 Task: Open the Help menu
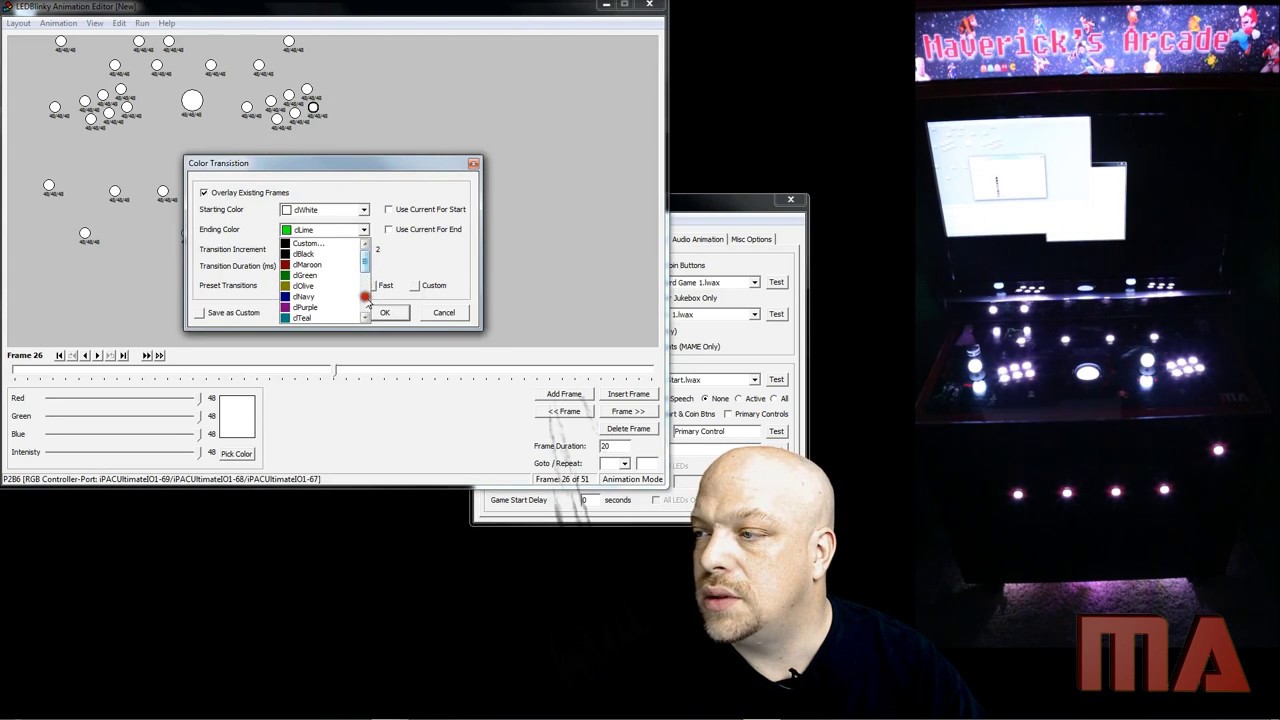coord(167,23)
